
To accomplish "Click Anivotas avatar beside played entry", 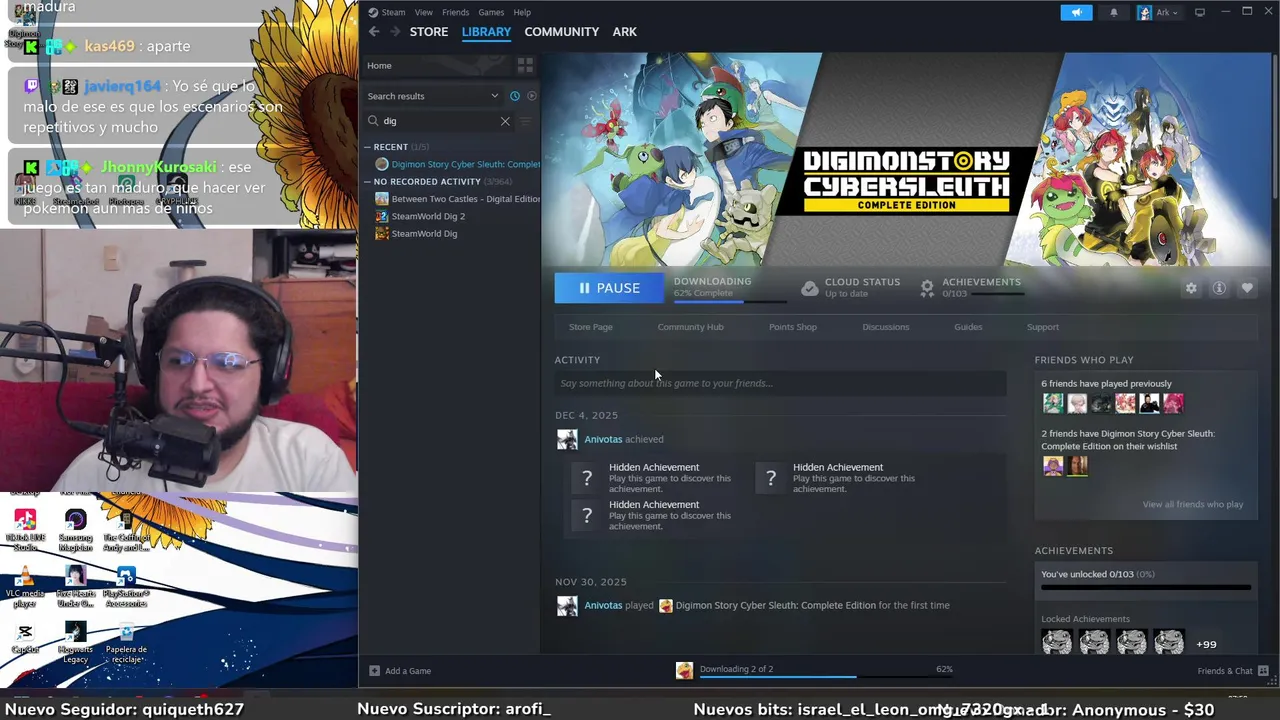I will pos(567,606).
